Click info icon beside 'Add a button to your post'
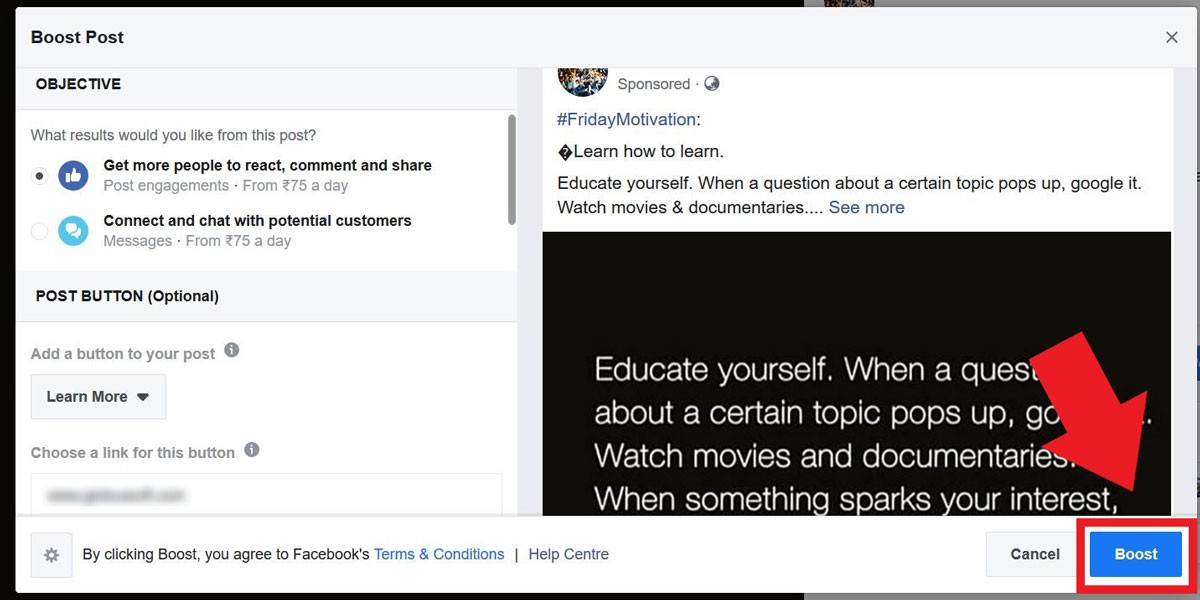1200x600 pixels. 231,351
